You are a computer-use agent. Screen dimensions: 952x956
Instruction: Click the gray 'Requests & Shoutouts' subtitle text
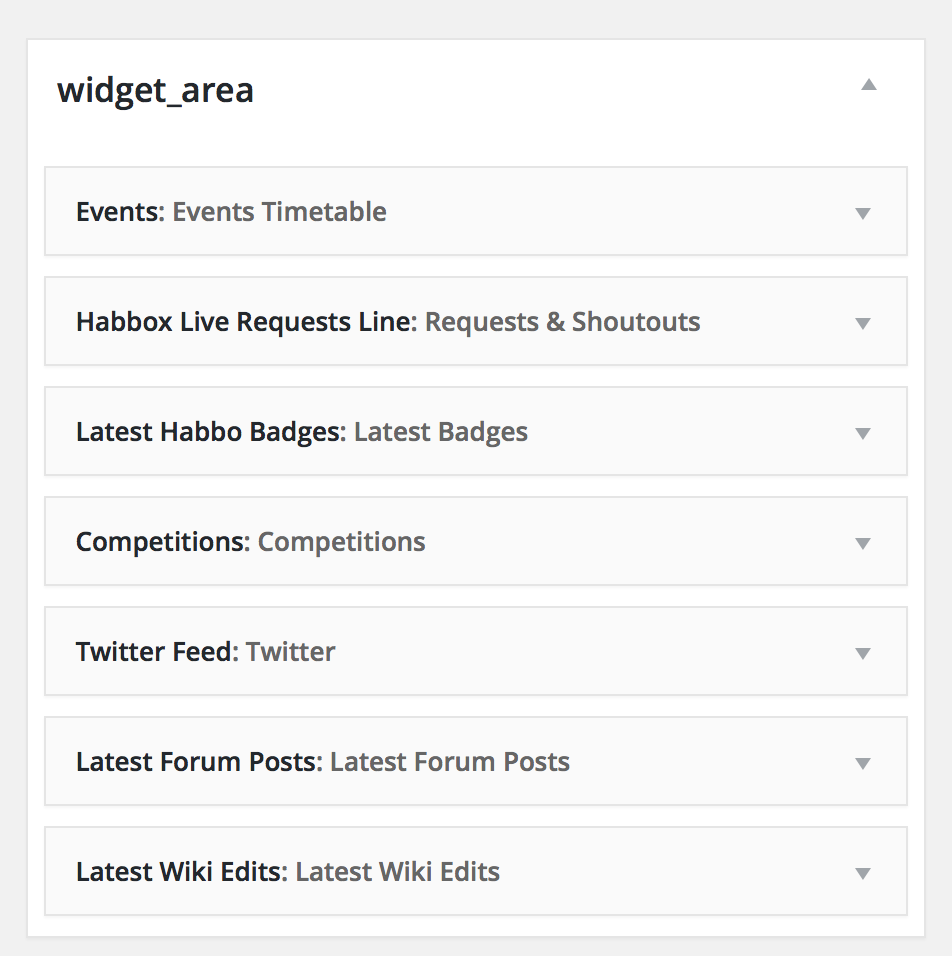coord(562,322)
